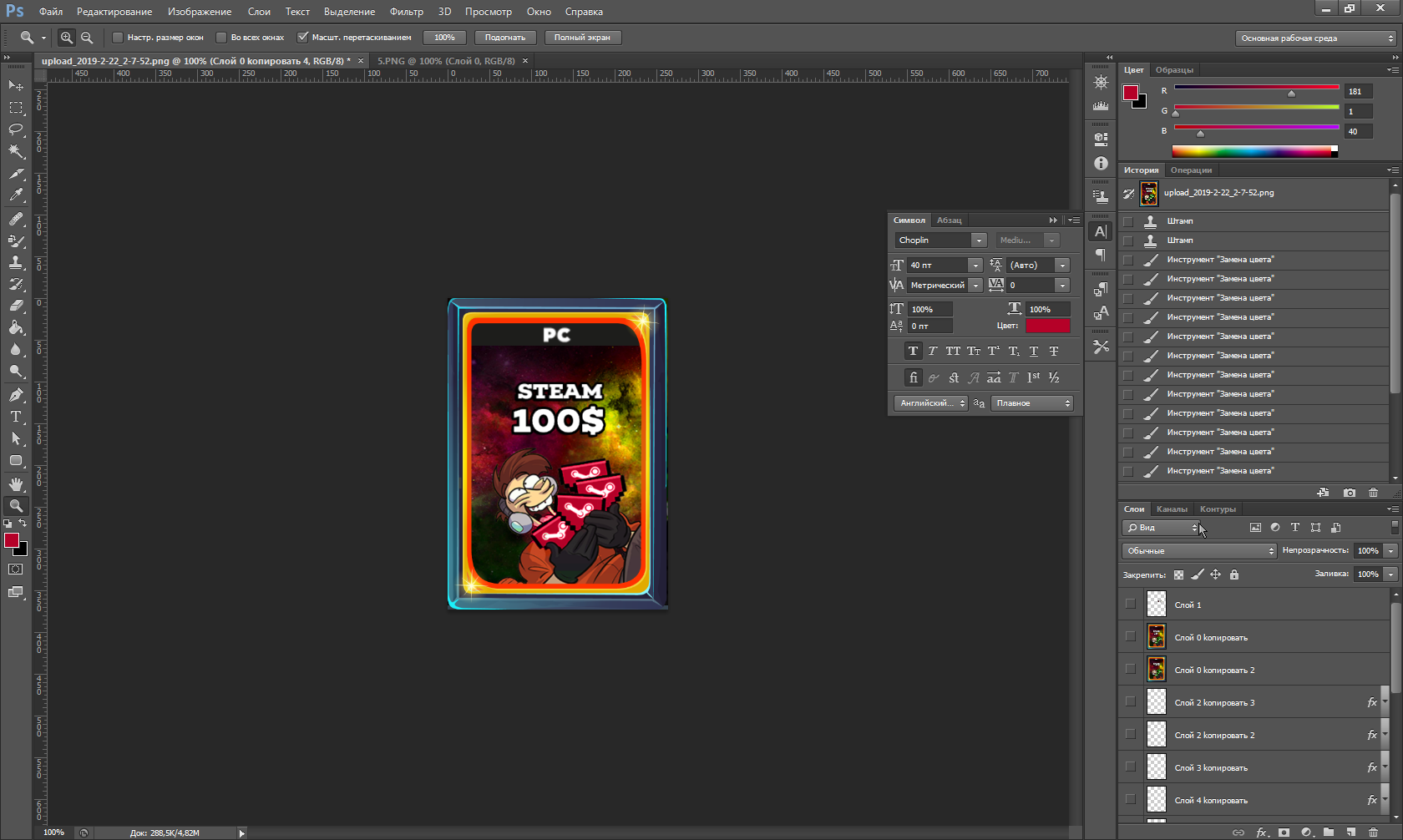Open the Изображение menu

200,12
